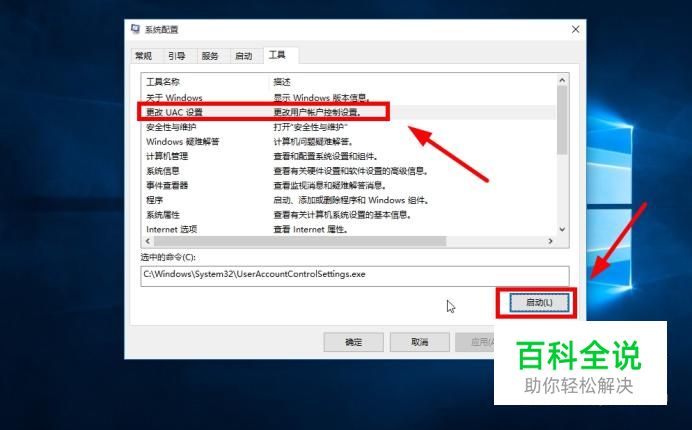Viewport: 692px width, 430px height.
Task: Confirm with the 确定 button
Action: (354, 342)
